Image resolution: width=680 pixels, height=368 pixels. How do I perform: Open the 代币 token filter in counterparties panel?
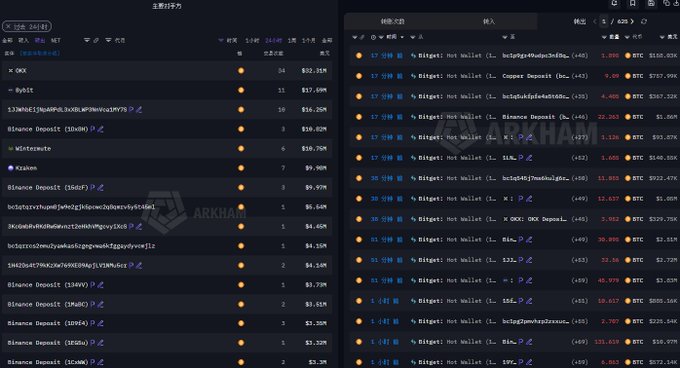(108, 40)
